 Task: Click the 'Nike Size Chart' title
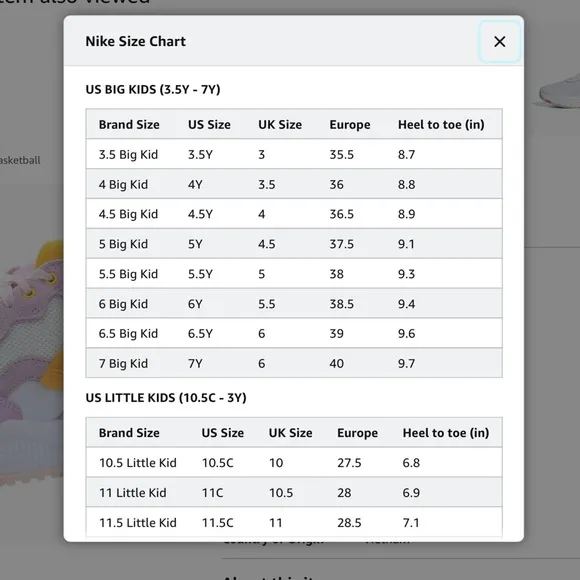(135, 41)
